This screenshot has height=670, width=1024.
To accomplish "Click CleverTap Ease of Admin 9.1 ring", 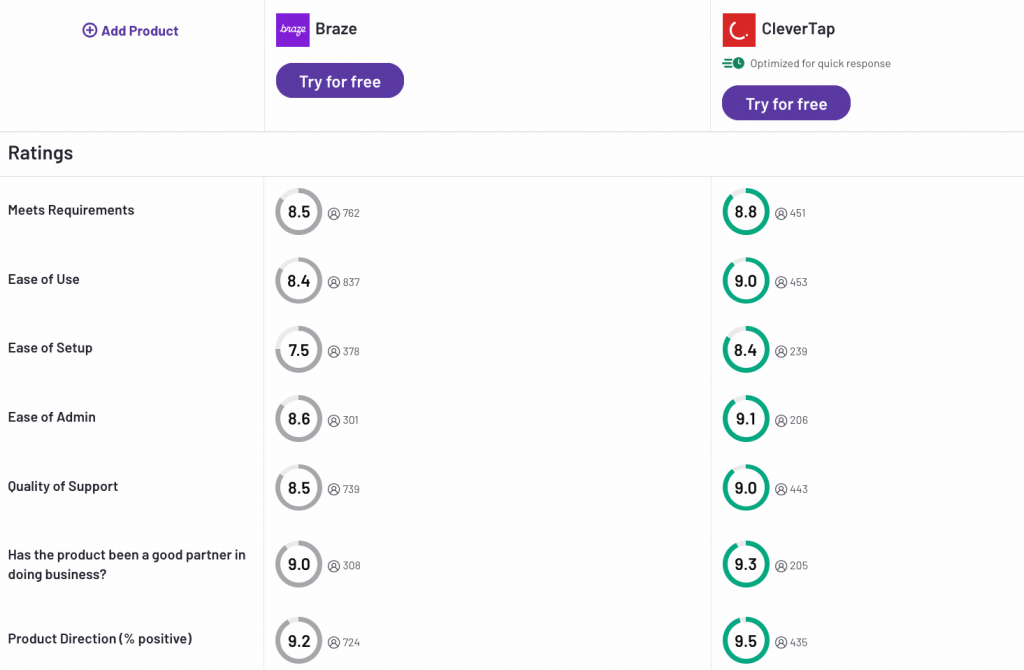I will (746, 419).
